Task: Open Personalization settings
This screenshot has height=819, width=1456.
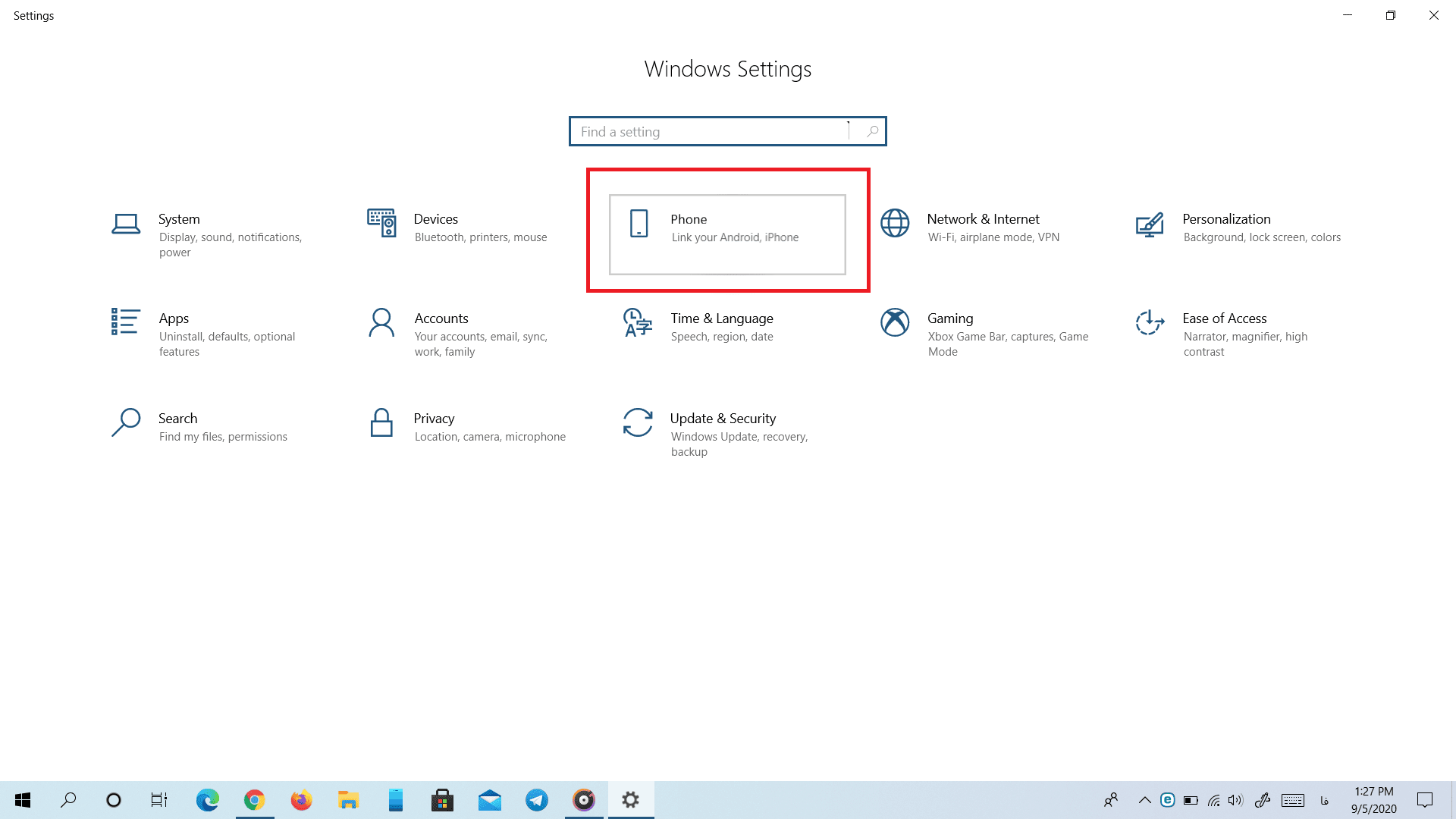Action: tap(1239, 234)
